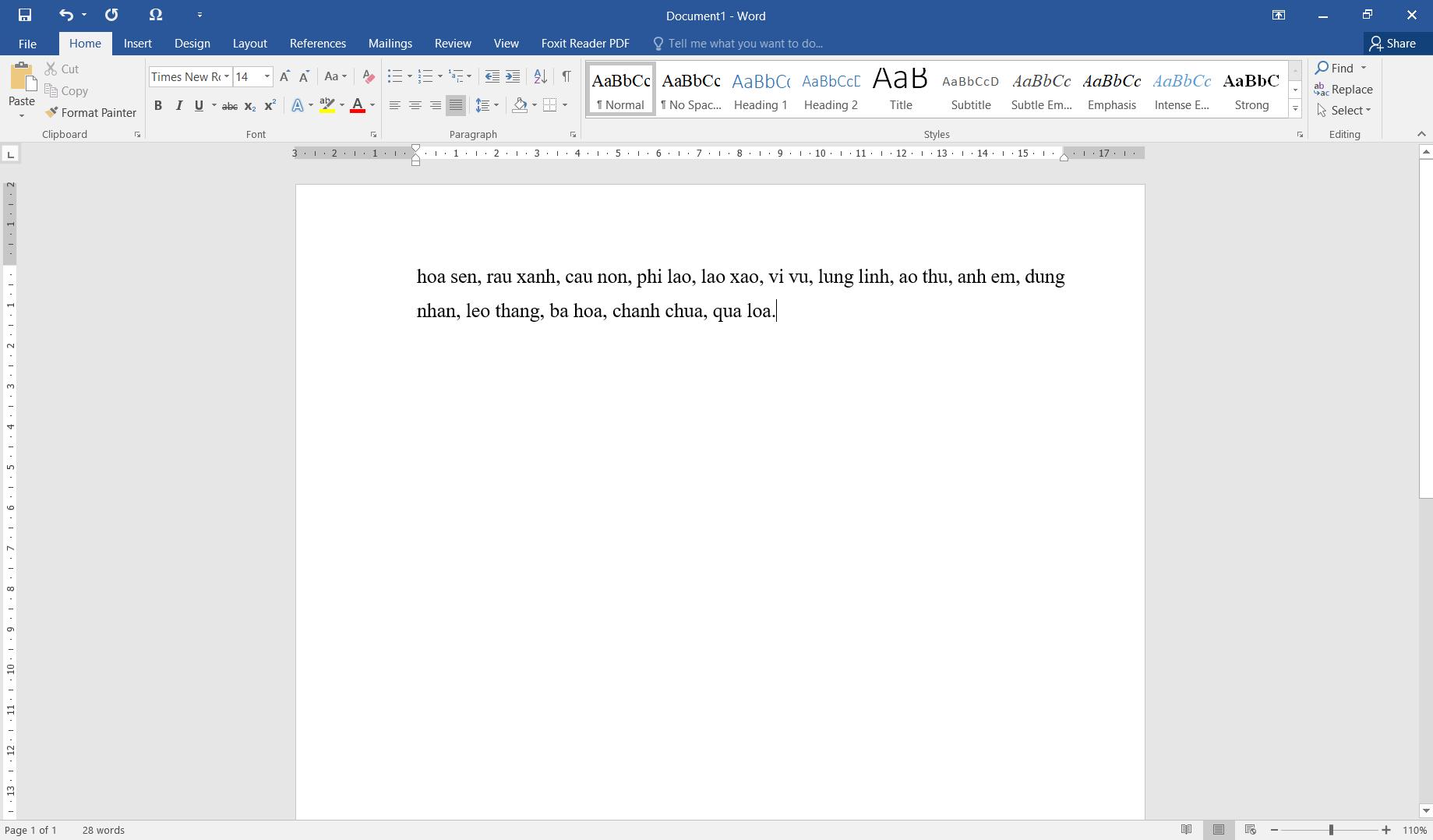Open the font size dropdown
The width and height of the screenshot is (1433, 840).
click(x=267, y=76)
